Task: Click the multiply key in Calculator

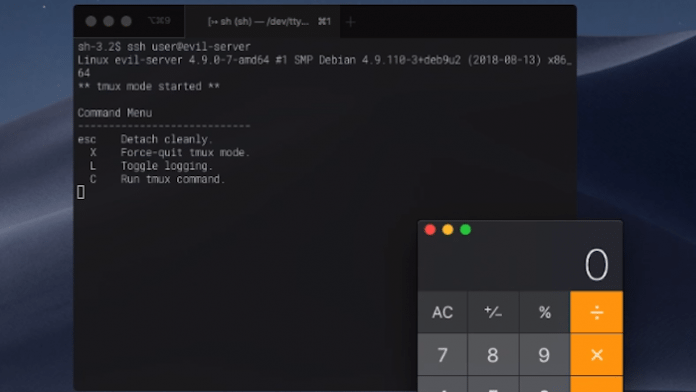Action: [597, 354]
